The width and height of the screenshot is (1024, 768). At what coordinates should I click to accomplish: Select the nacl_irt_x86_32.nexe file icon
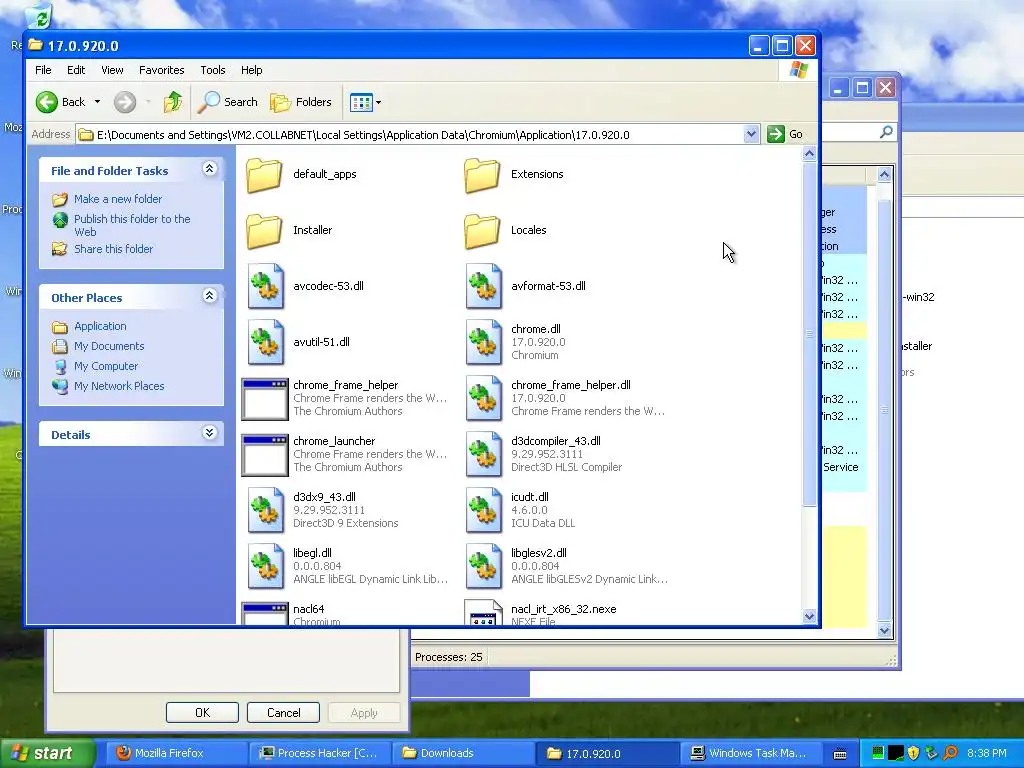(483, 613)
